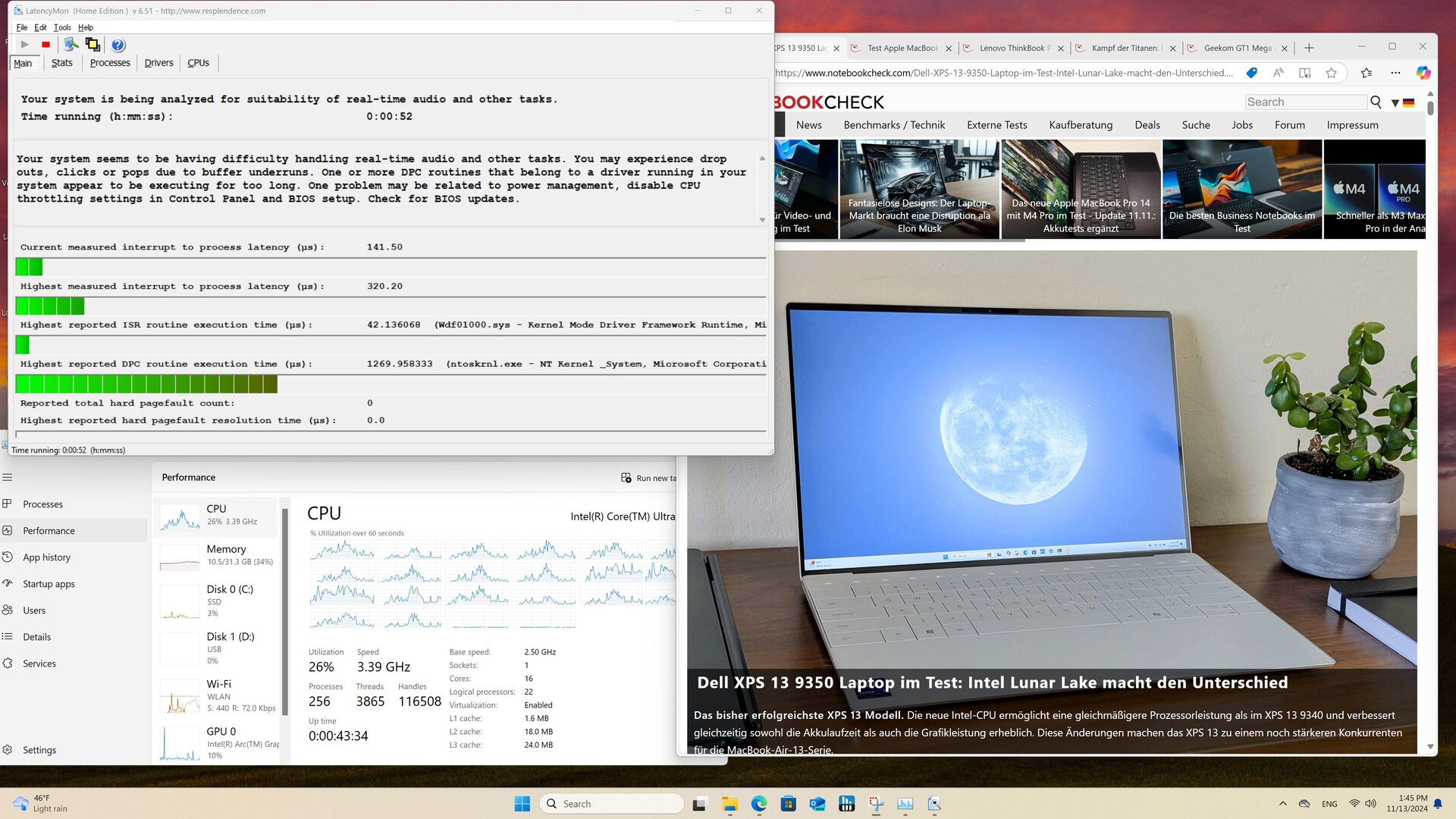Click Notebookcheck search input field
The image size is (1456, 819).
tap(1305, 102)
